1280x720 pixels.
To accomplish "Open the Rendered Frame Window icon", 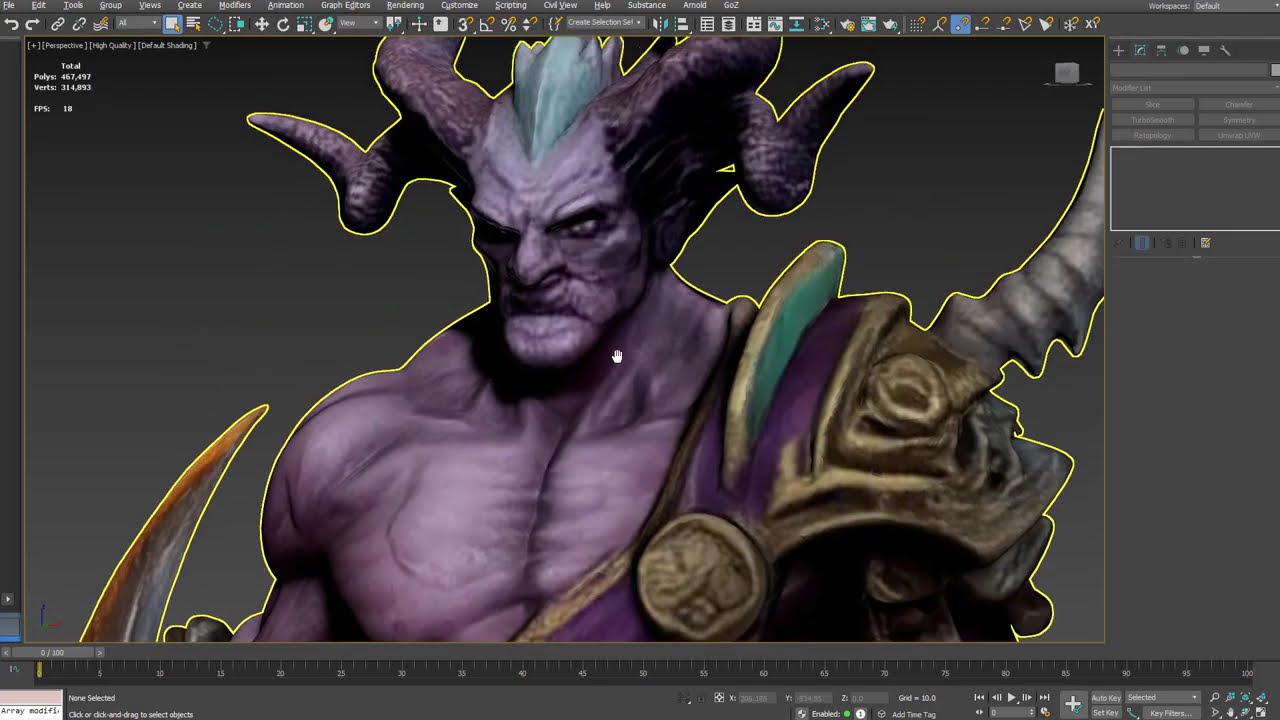I will pyautogui.click(x=868, y=24).
